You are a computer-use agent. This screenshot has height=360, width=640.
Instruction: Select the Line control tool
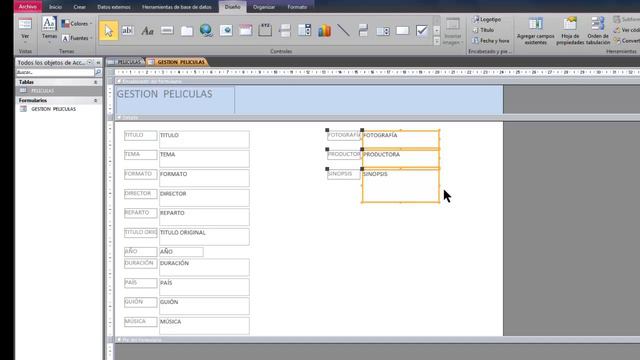pos(344,31)
